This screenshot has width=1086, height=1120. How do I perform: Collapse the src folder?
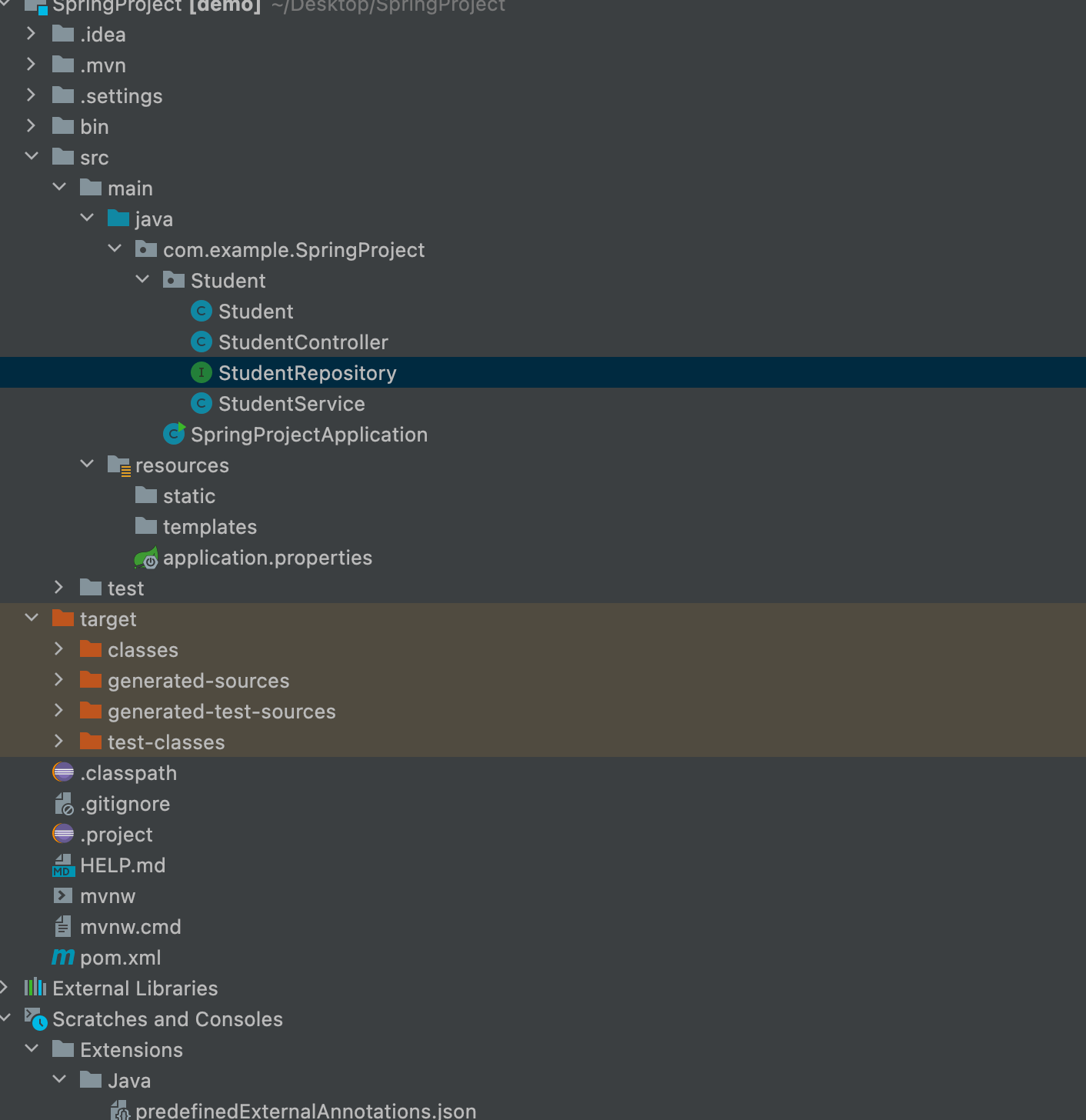32,156
